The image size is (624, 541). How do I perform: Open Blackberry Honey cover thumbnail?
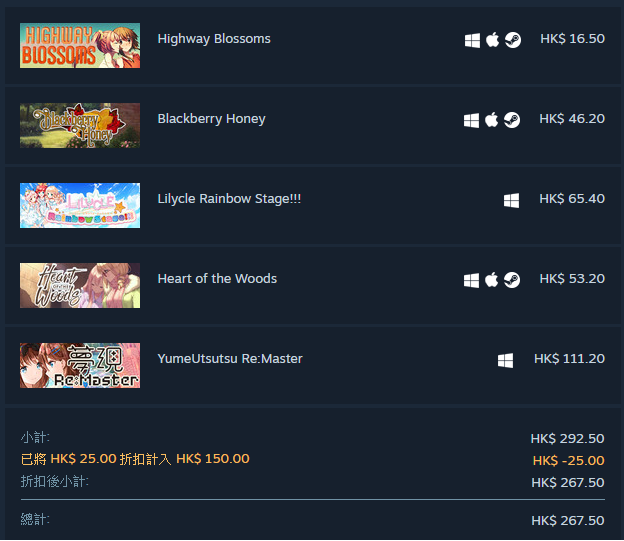(80, 125)
